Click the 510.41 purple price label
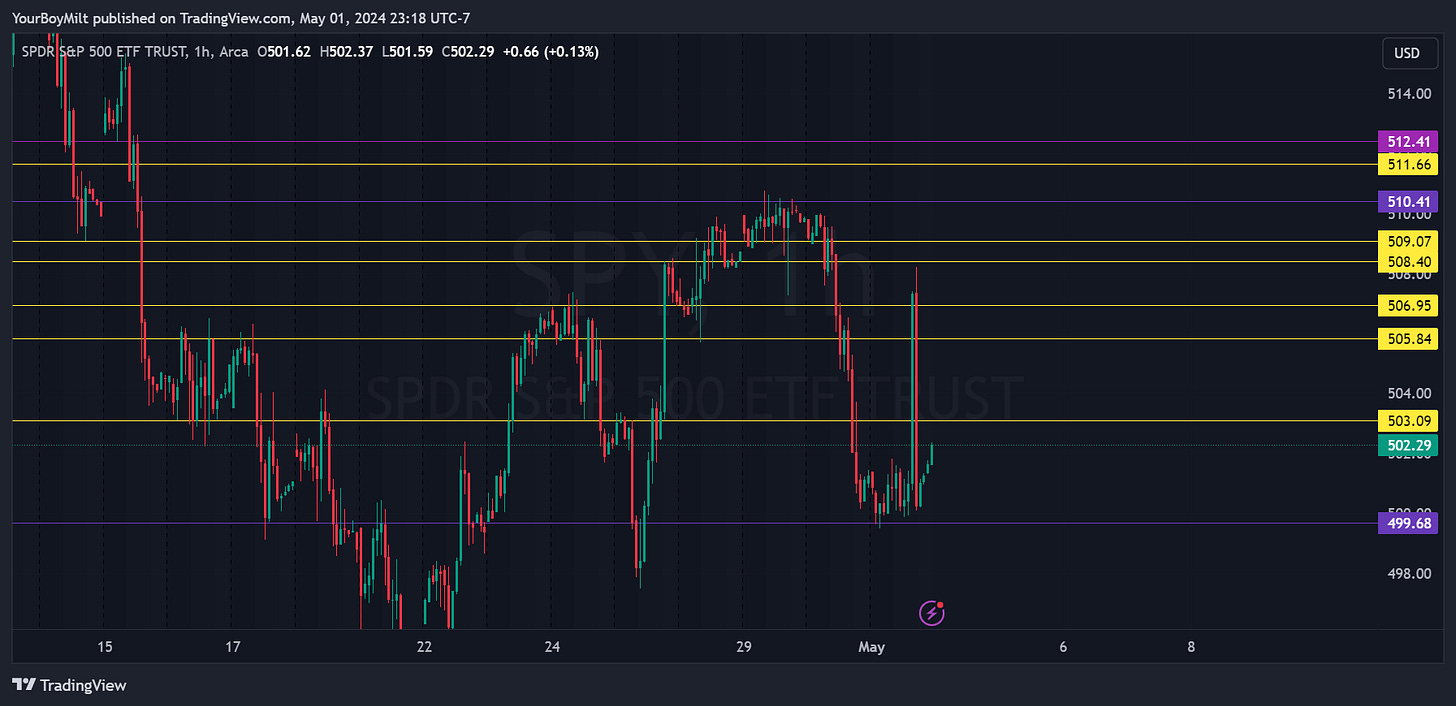The image size is (1456, 706). tap(1407, 202)
